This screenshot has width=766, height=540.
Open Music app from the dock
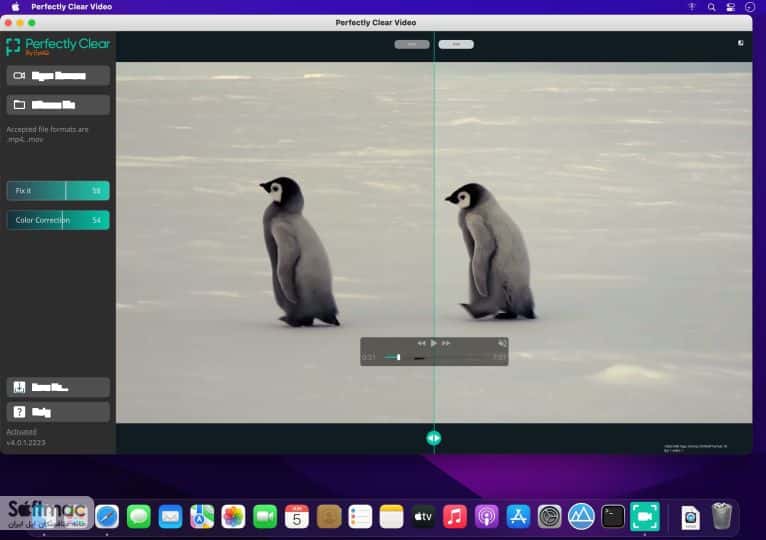pyautogui.click(x=454, y=517)
